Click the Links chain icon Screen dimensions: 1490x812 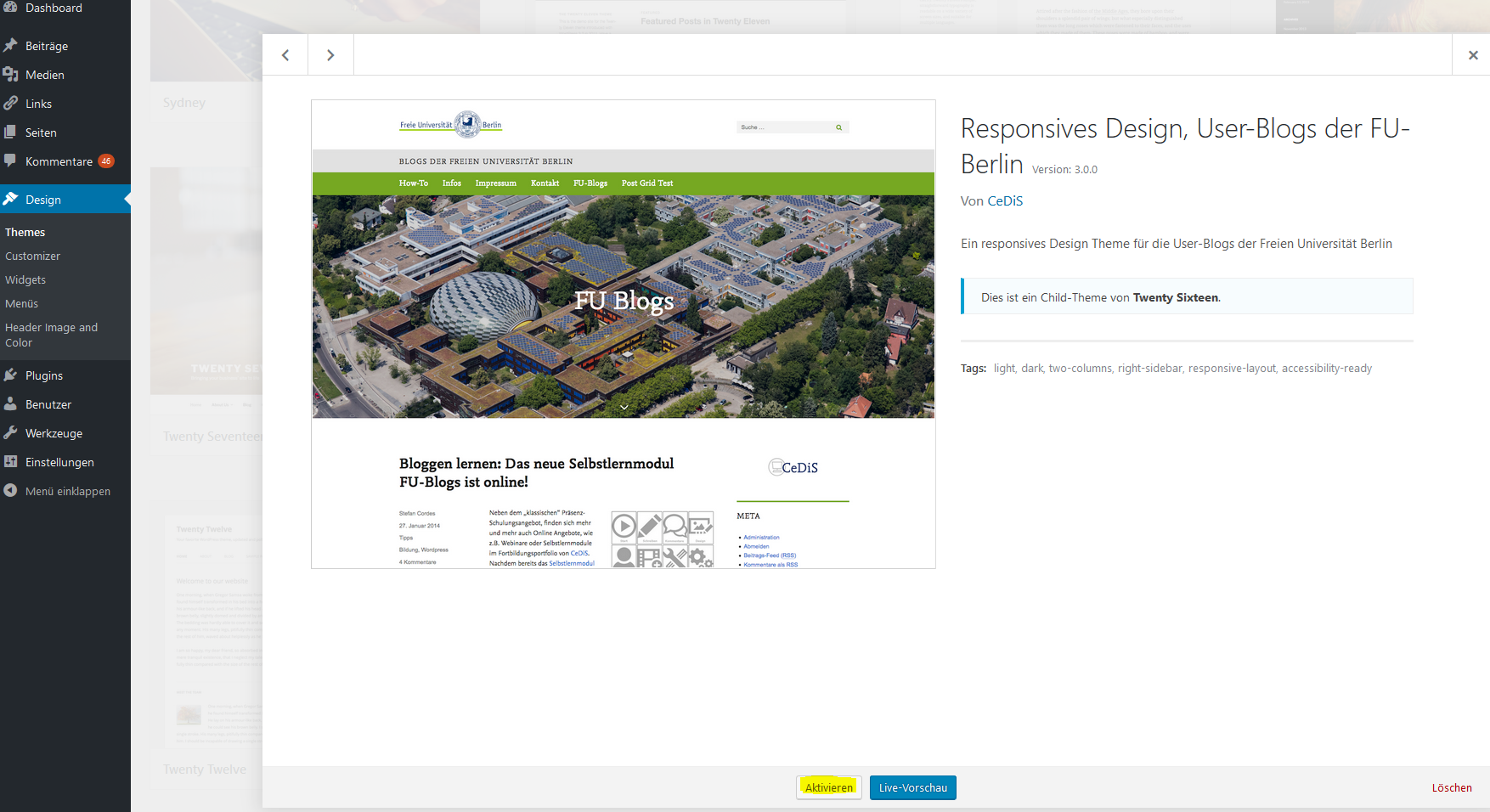(10, 104)
